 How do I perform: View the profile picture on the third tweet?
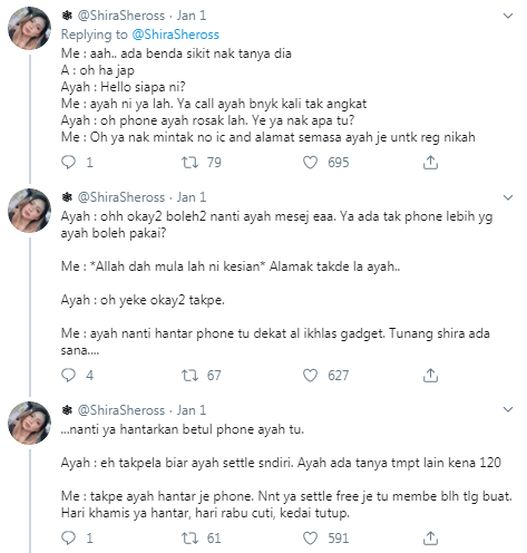[29, 423]
